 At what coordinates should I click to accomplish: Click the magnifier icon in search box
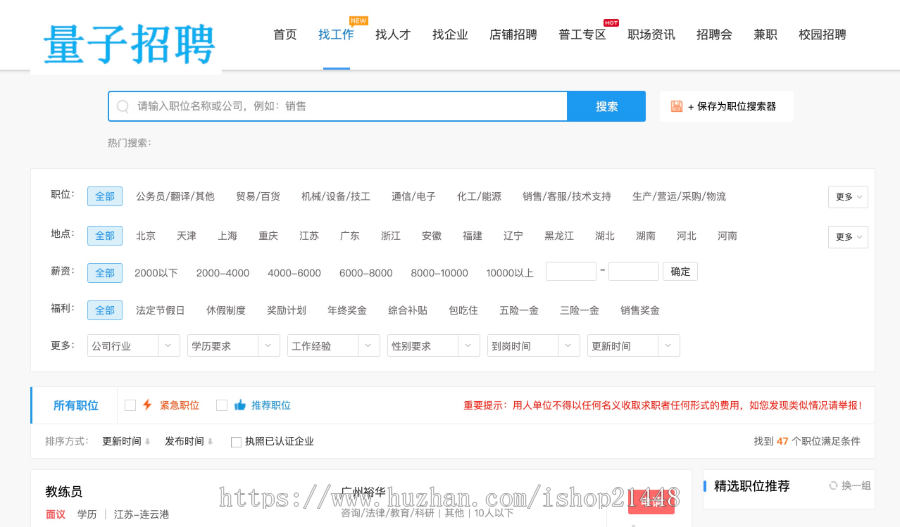(x=123, y=106)
